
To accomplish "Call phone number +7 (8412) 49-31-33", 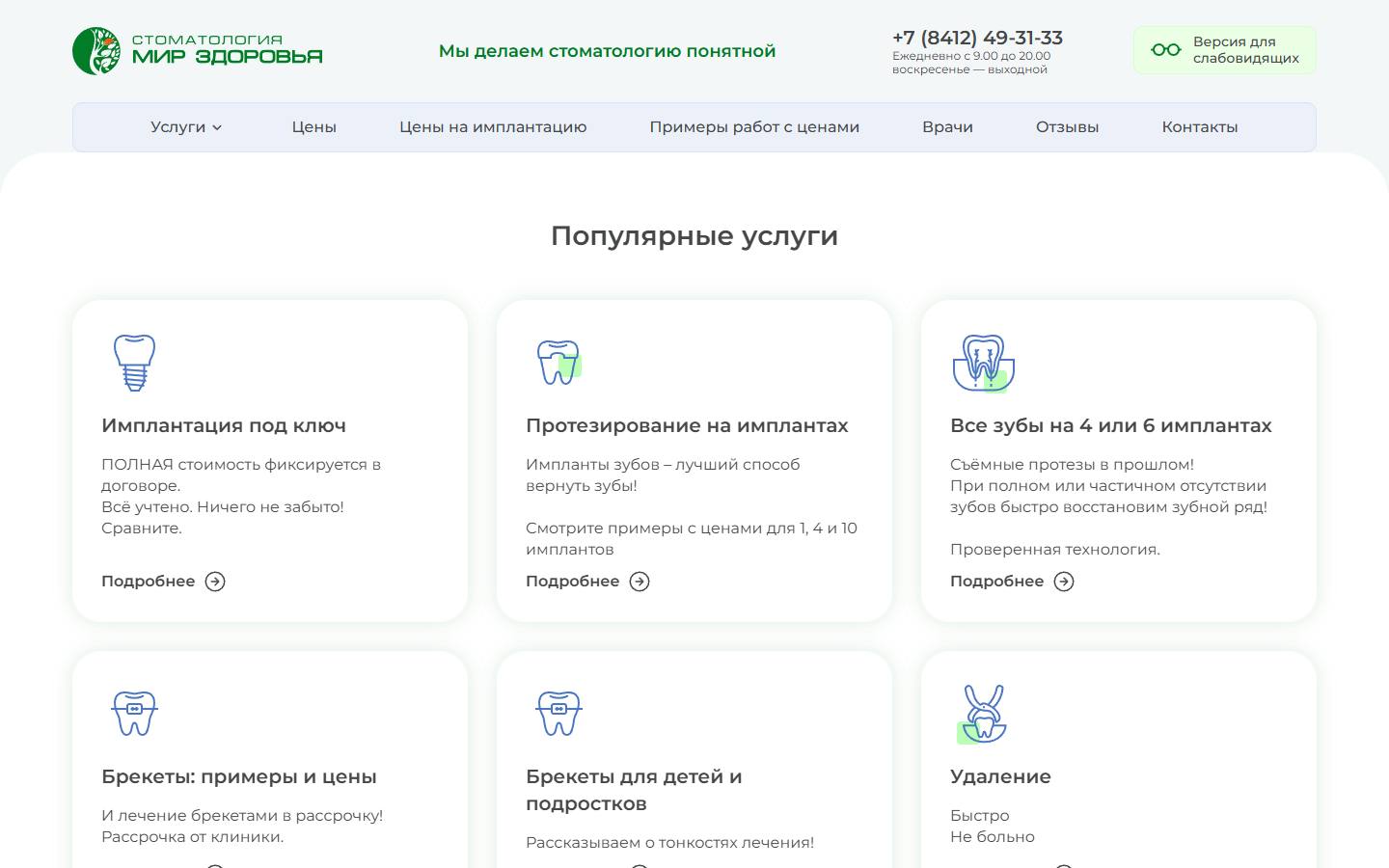I will point(977,38).
